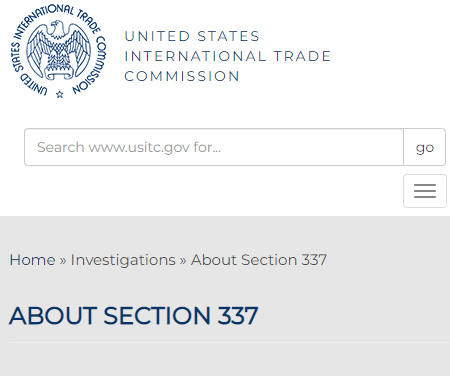Viewport: 450px width, 376px height.
Task: Click the star at the seal's bottom
Action: click(60, 94)
